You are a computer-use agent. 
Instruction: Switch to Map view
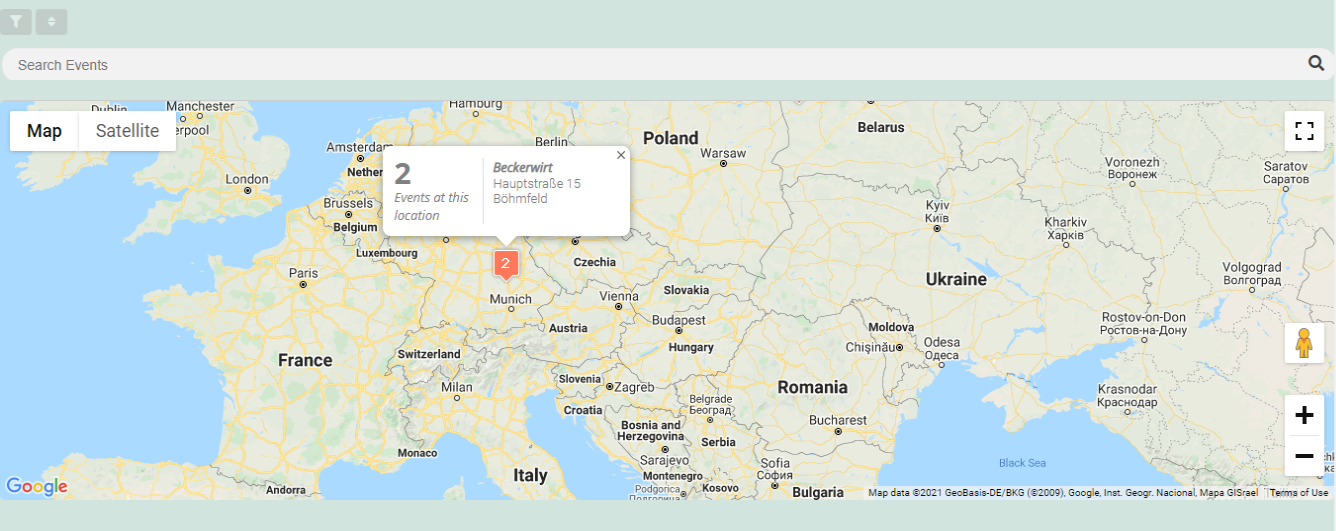pos(44,131)
